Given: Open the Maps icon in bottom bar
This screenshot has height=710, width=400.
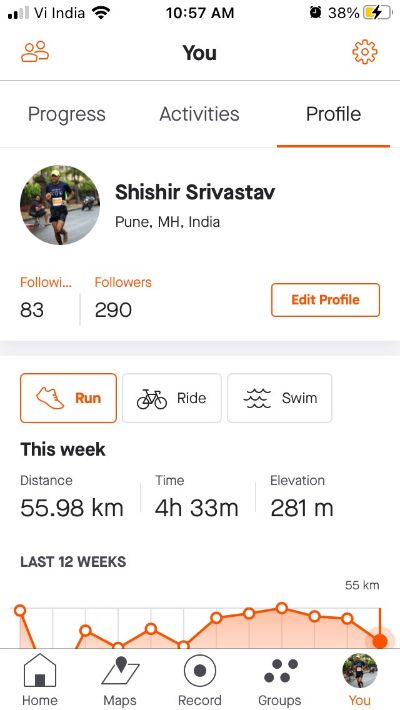Looking at the screenshot, I should click(x=120, y=670).
